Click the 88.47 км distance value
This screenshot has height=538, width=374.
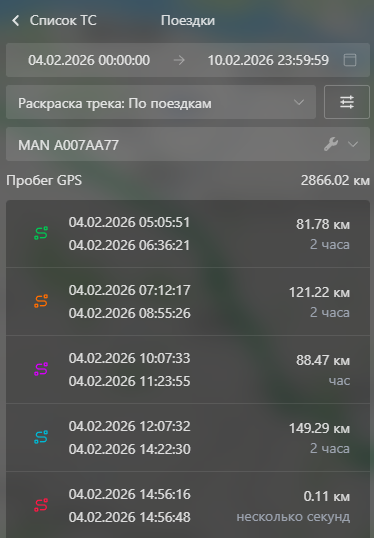coord(323,360)
